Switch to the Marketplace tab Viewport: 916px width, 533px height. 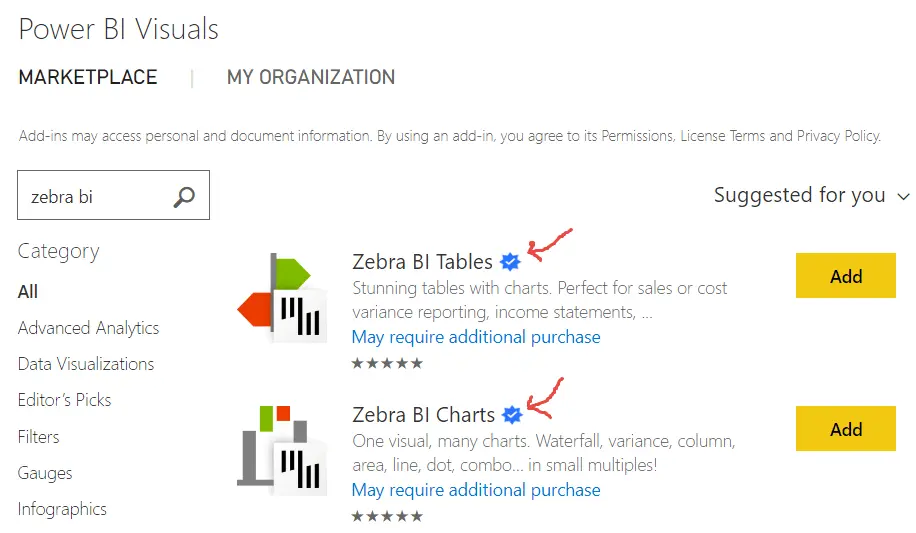pyautogui.click(x=88, y=77)
